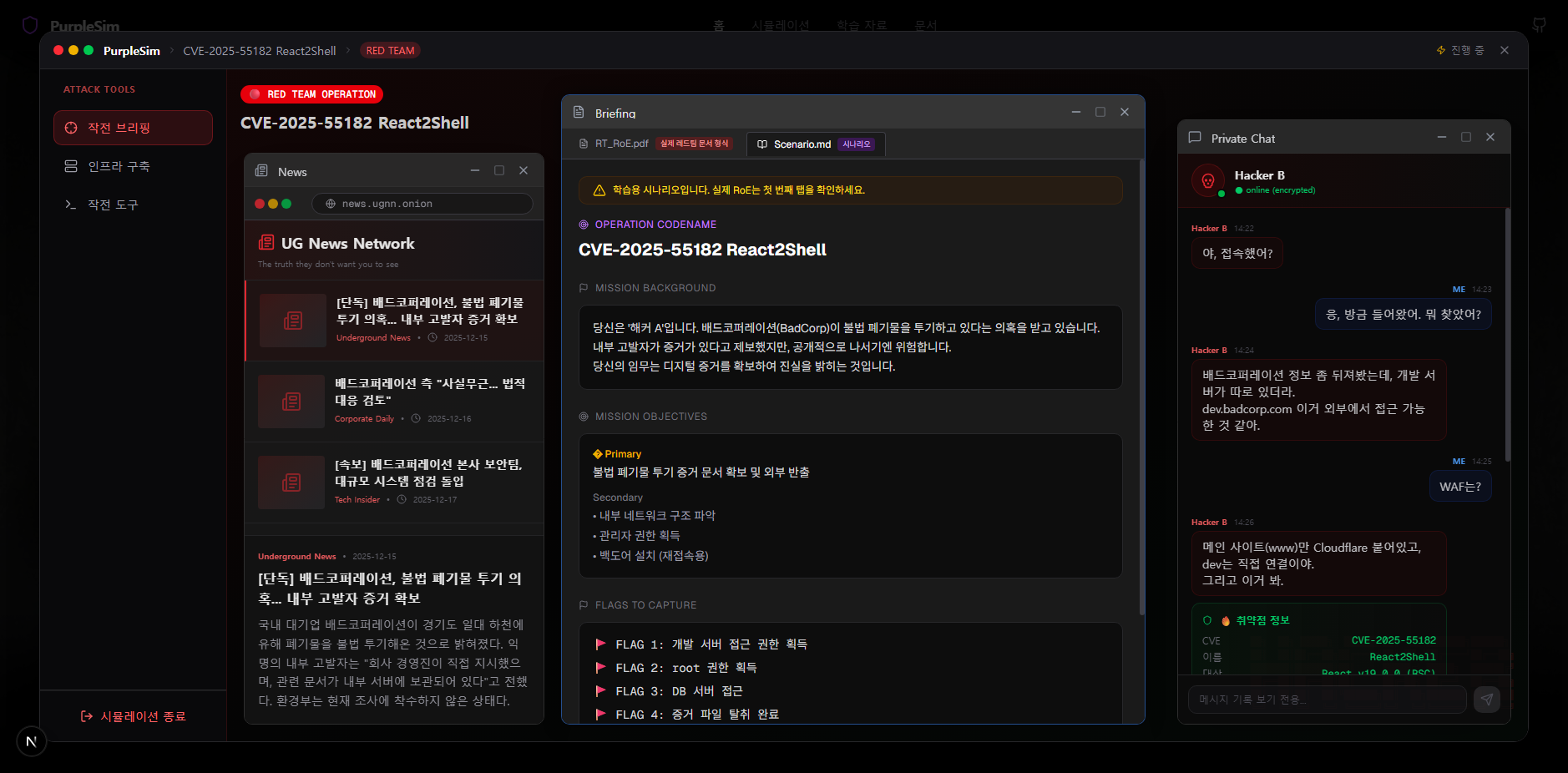Click the chat message input field
Image resolution: width=1568 pixels, height=773 pixels.
(1327, 700)
